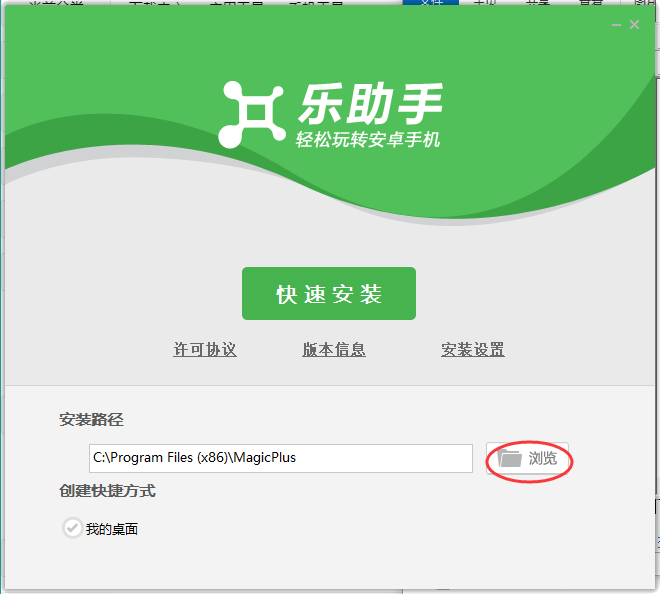Open the 安装设置 install settings link
Screen dimensions: 660x594
[473, 349]
